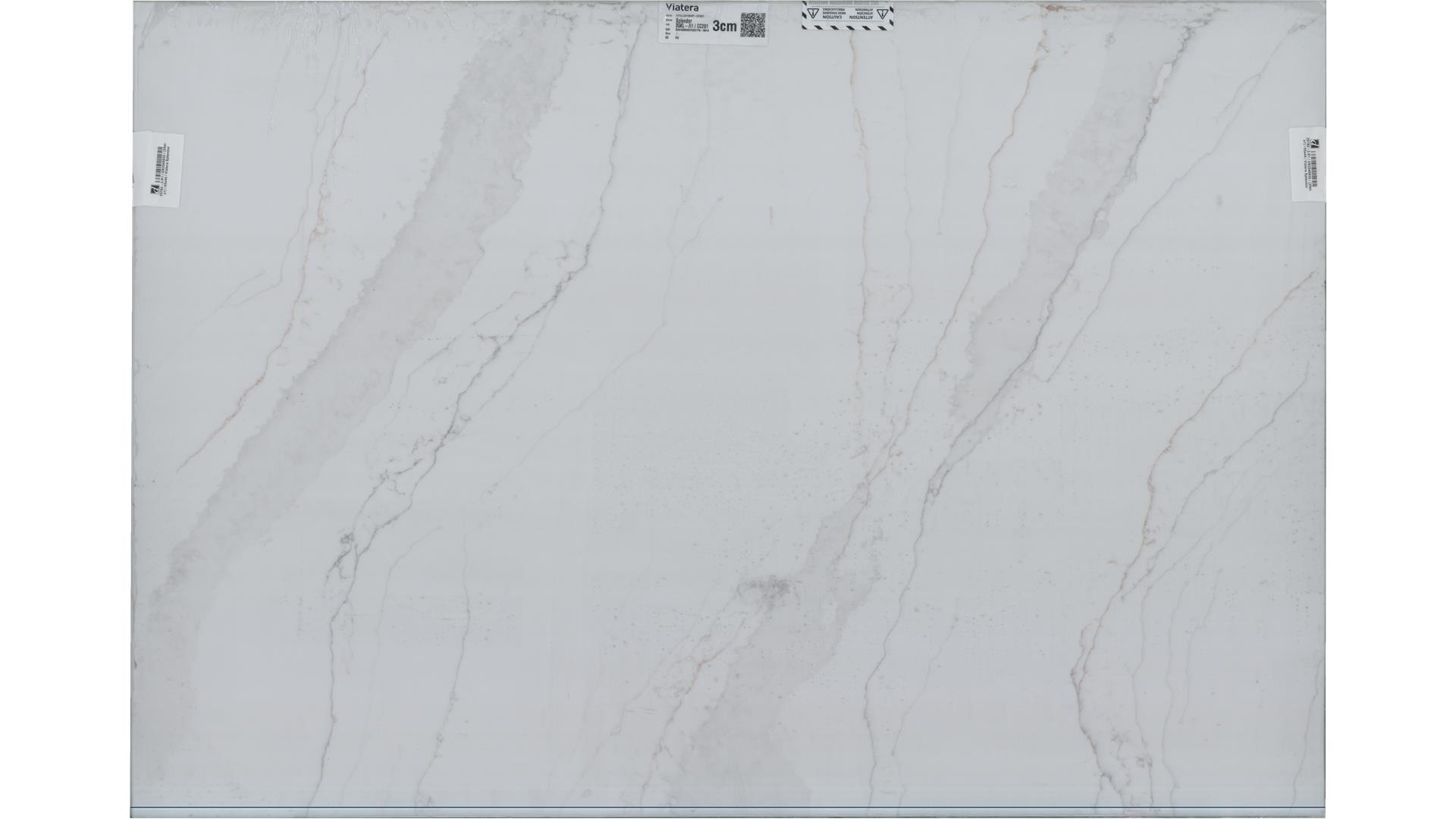The image size is (1456, 819).
Task: Click the barcode on the right edge sticker
Action: click(x=1314, y=168)
